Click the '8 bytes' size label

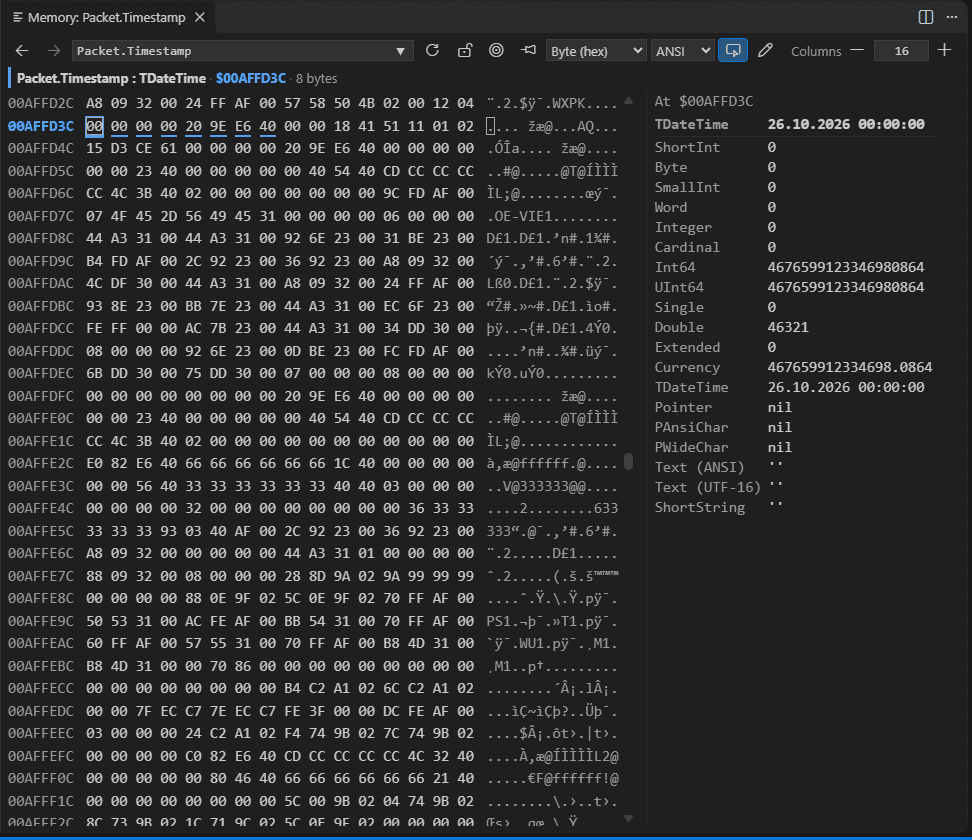click(x=316, y=79)
